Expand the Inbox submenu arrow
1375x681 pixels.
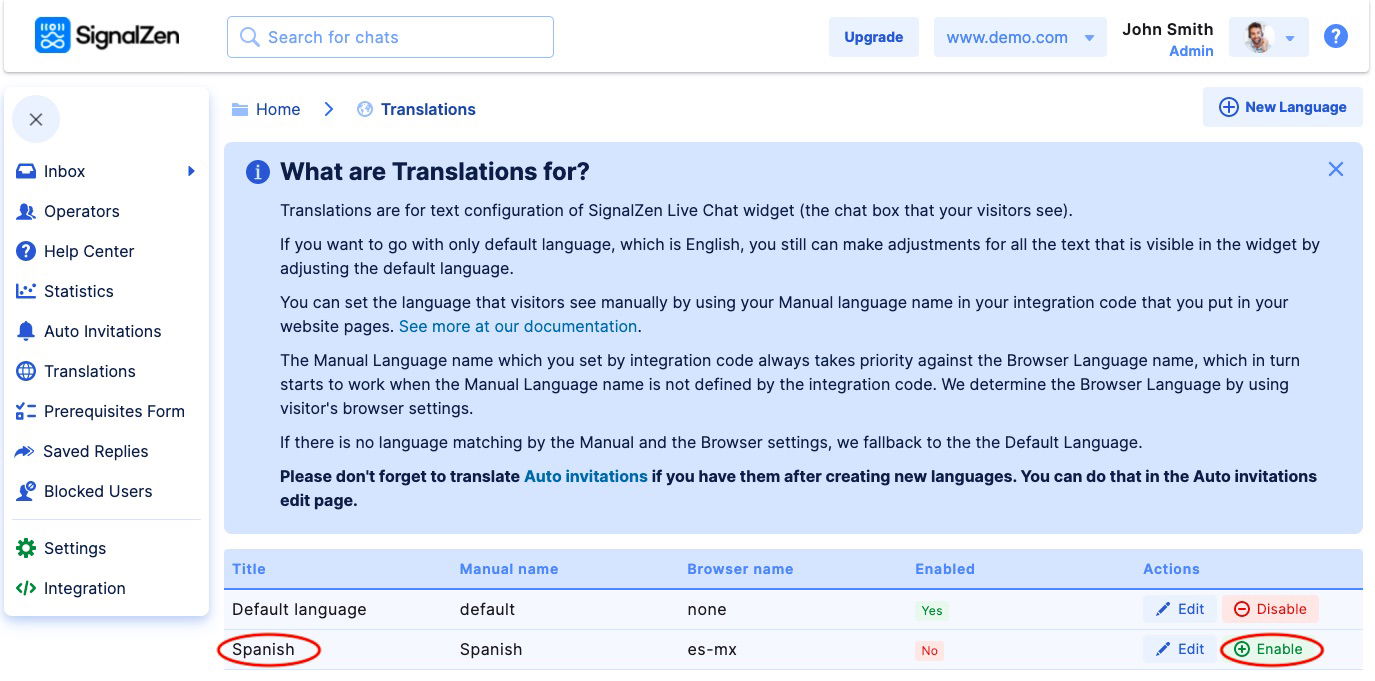click(191, 171)
